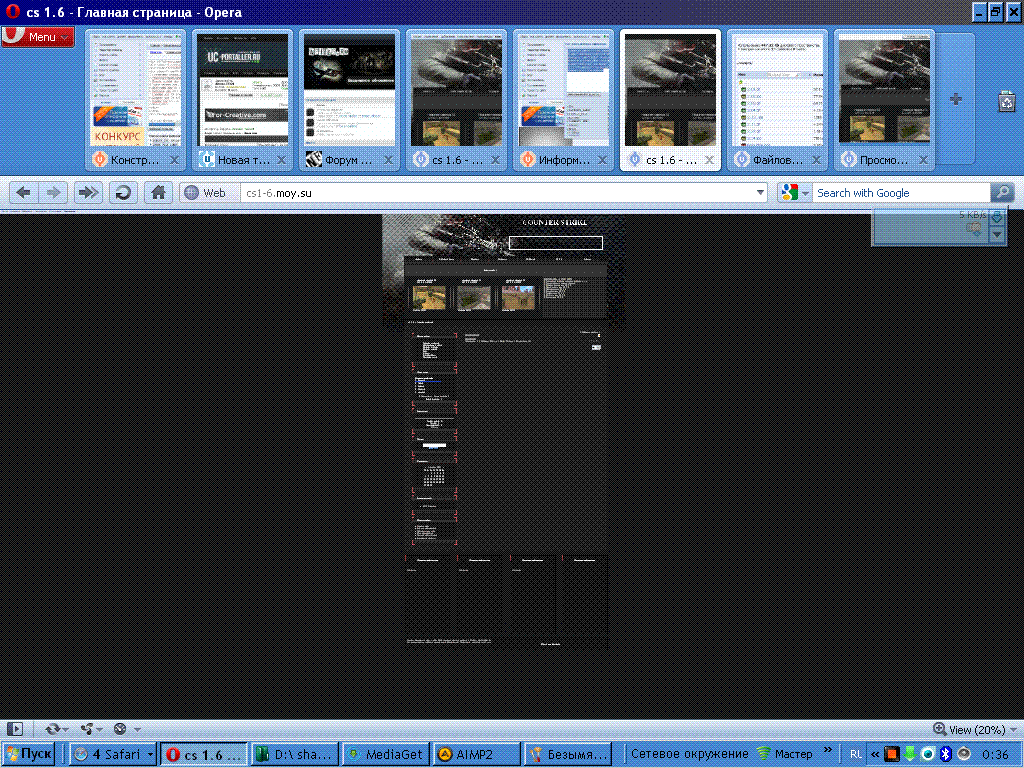
Task: Add a new tab with plus button
Action: 956,99
